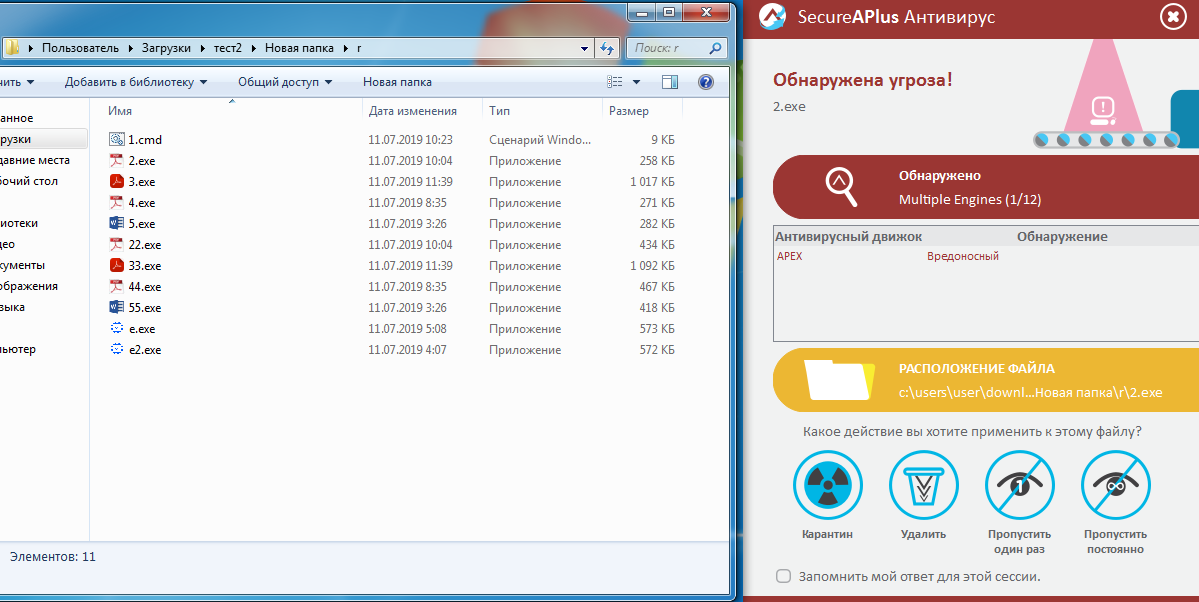Click the 572 КБ size cell
The width and height of the screenshot is (1199, 602).
pos(657,350)
